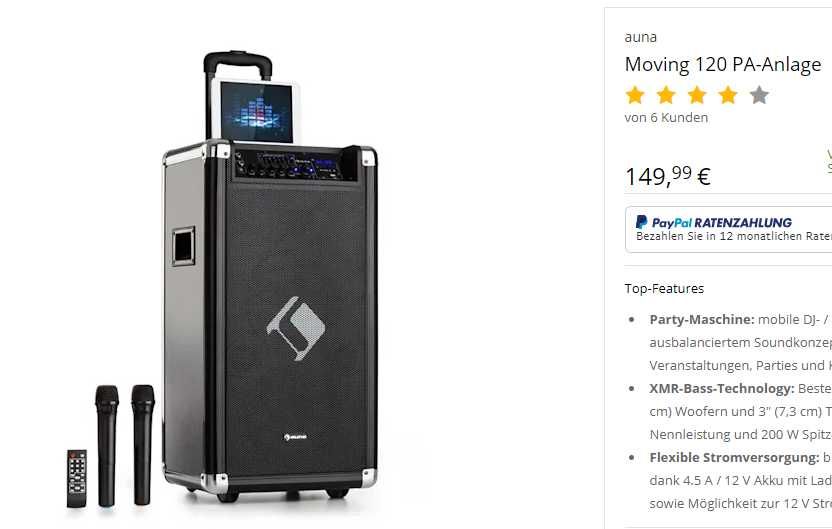Select the XMR-Bass-Technology feature text
Image resolution: width=832 pixels, height=529 pixels.
point(740,411)
